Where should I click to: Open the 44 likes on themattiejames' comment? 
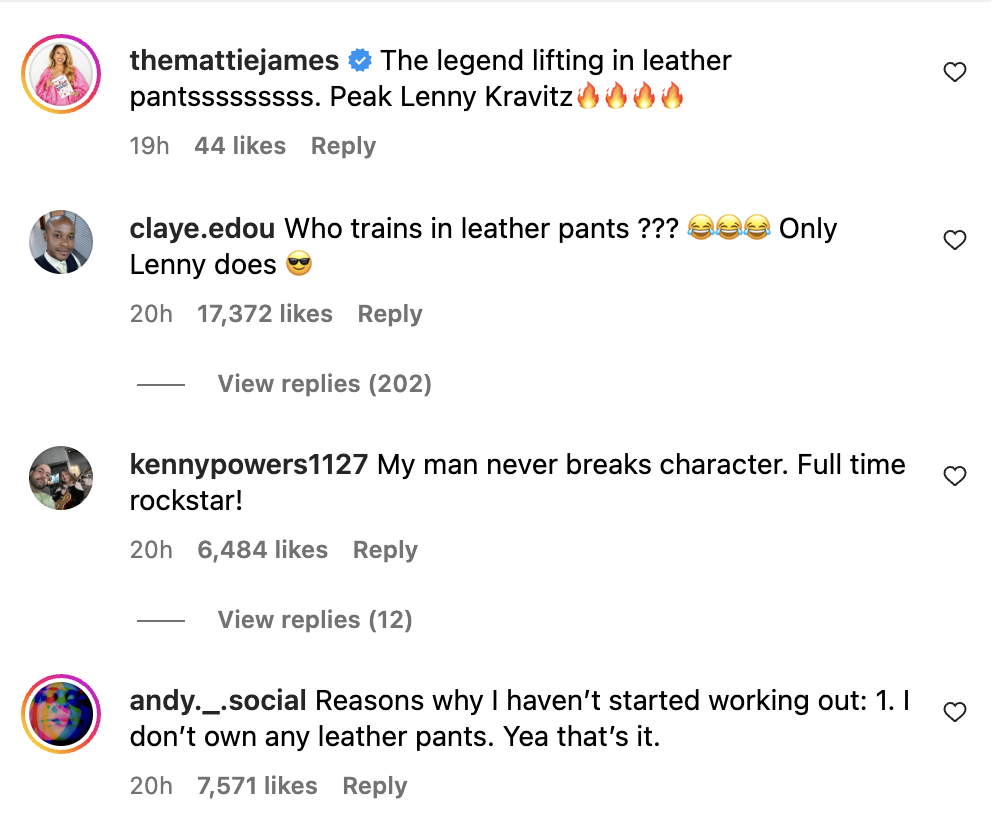(x=239, y=146)
